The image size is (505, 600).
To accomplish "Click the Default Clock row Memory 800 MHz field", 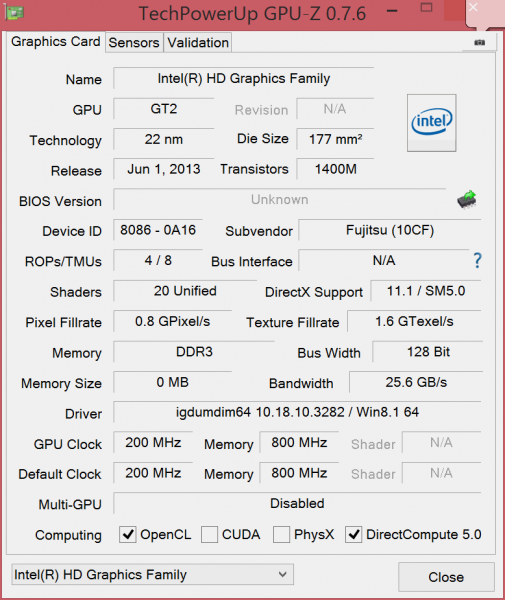I will pyautogui.click(x=299, y=473).
